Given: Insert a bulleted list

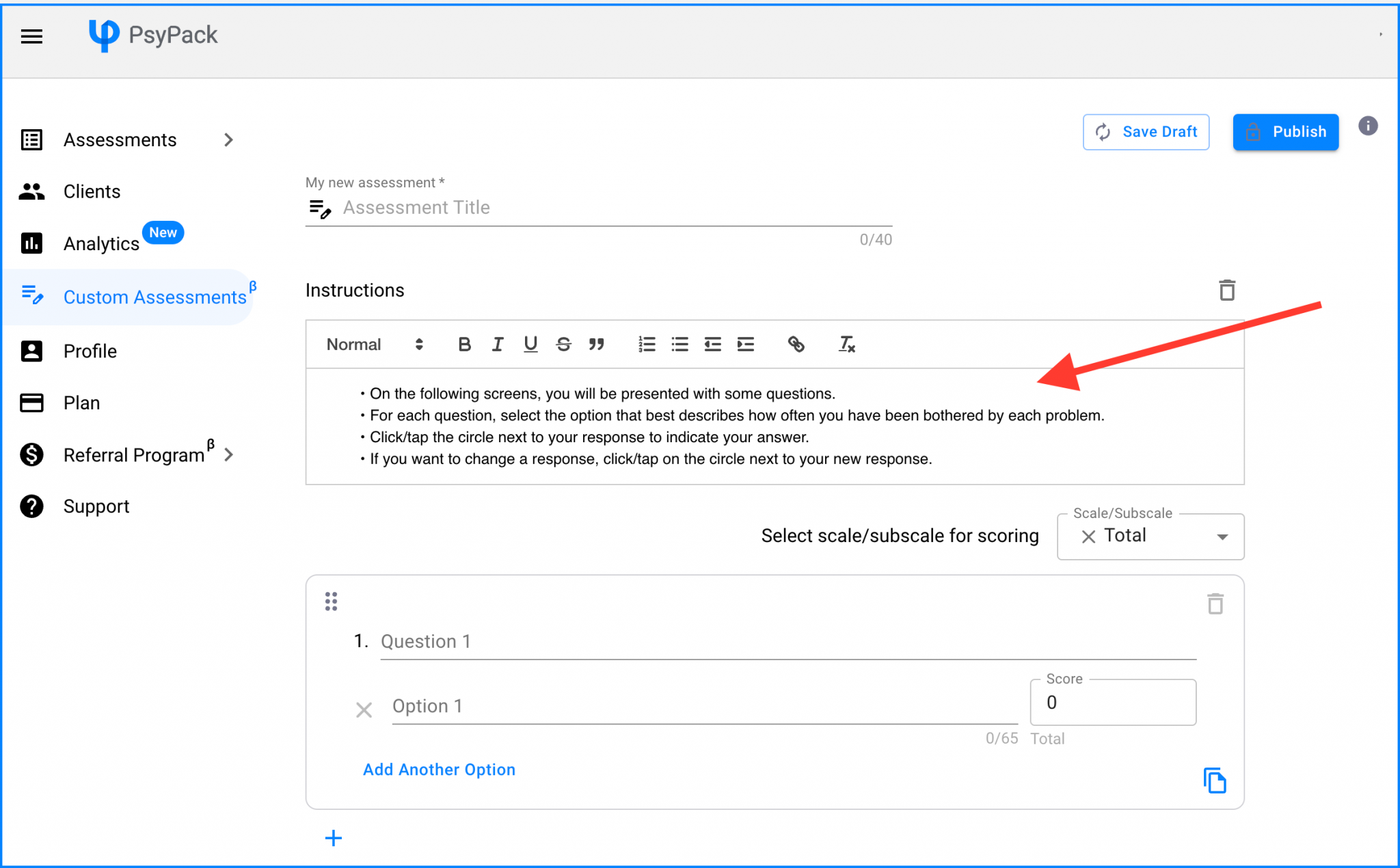Looking at the screenshot, I should [x=679, y=344].
